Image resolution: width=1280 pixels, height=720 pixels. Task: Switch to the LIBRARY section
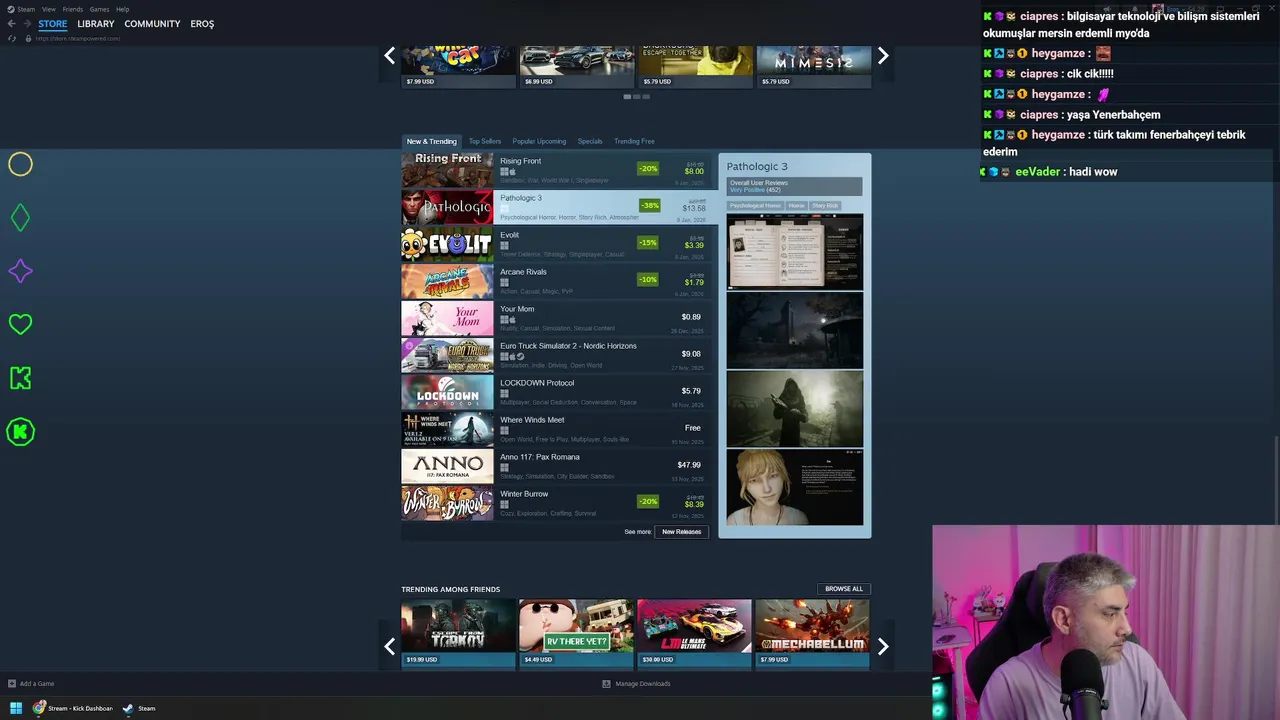pos(96,24)
